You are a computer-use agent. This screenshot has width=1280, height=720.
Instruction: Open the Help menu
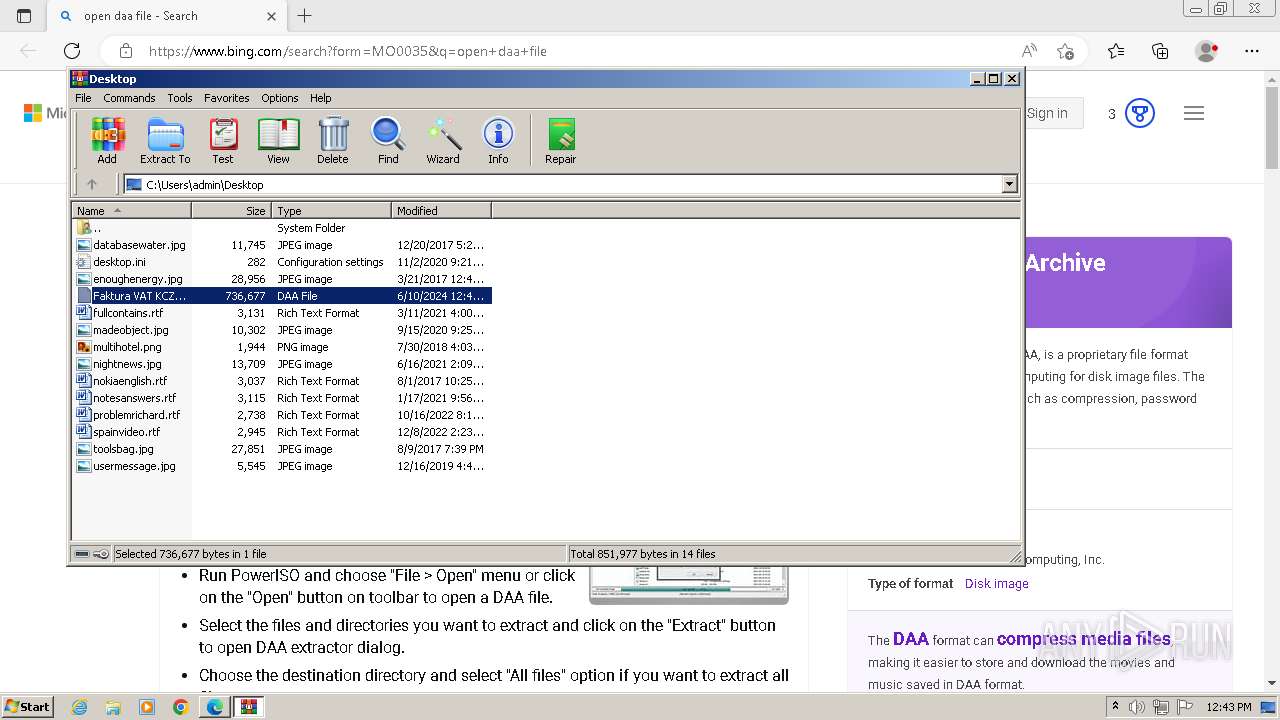click(320, 98)
